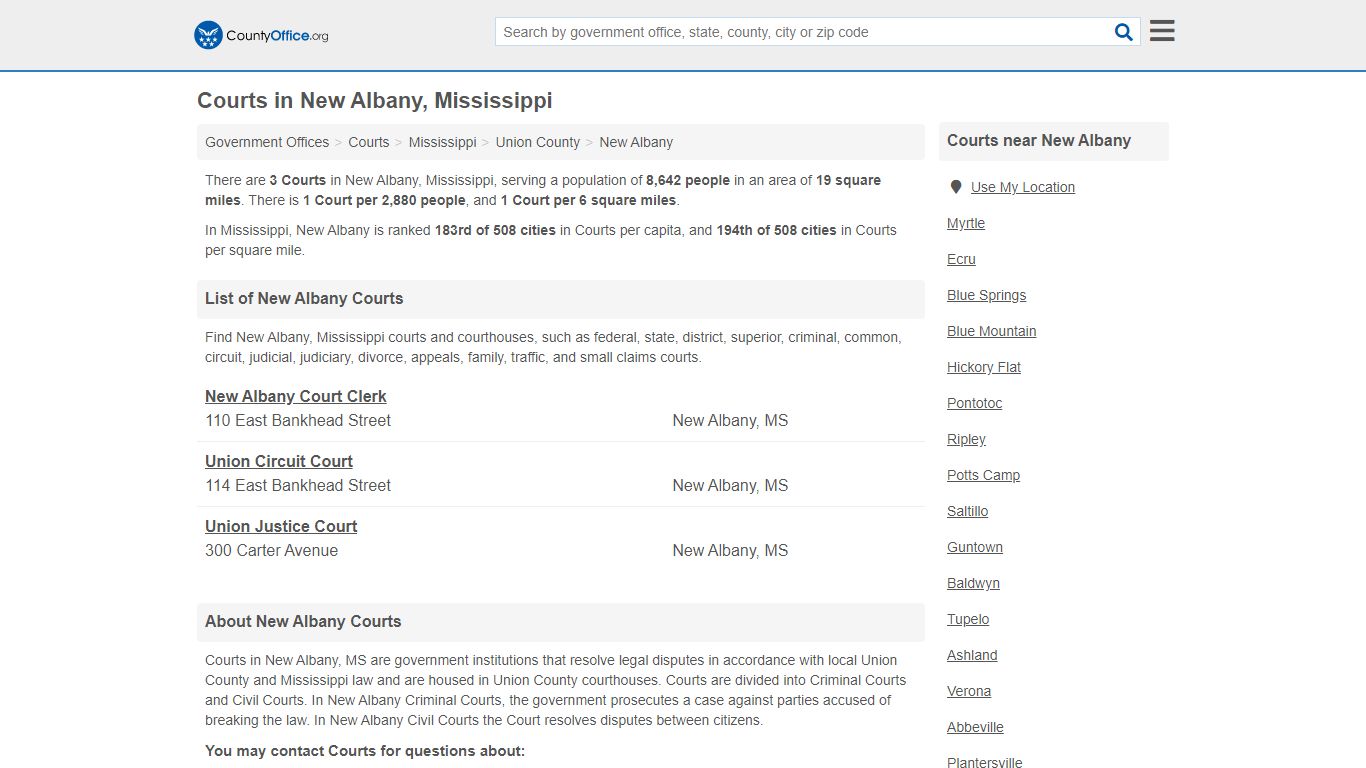Click the address 110 East Bankhead Street
Image resolution: width=1366 pixels, height=768 pixels.
pos(298,420)
